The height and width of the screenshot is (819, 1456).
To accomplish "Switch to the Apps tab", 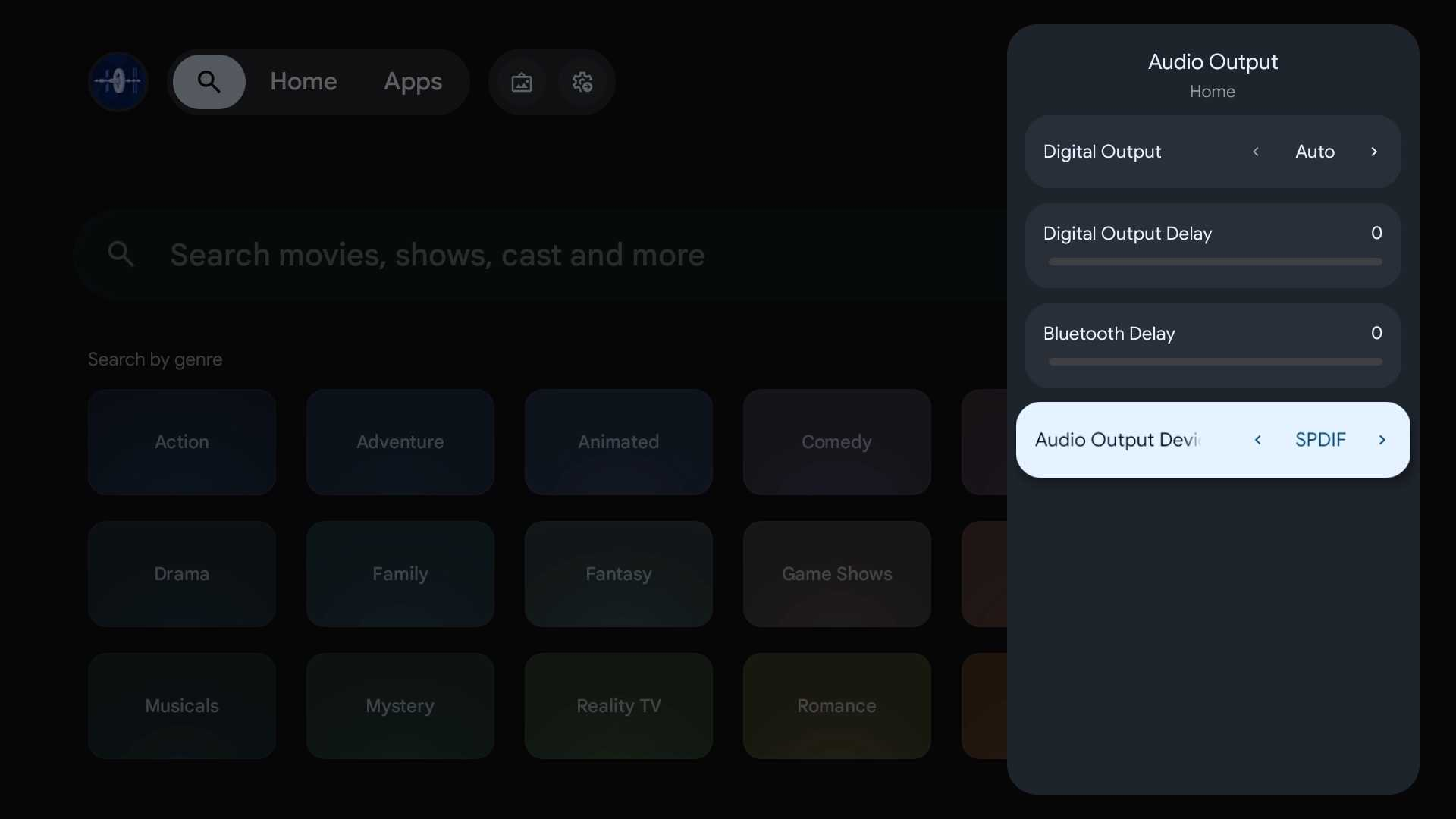I will (x=413, y=81).
